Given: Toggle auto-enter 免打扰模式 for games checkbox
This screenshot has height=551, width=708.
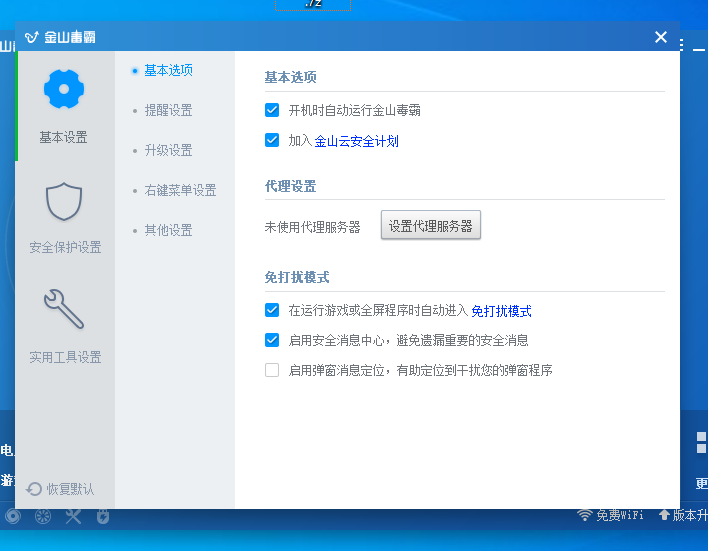Looking at the screenshot, I should pos(272,310).
